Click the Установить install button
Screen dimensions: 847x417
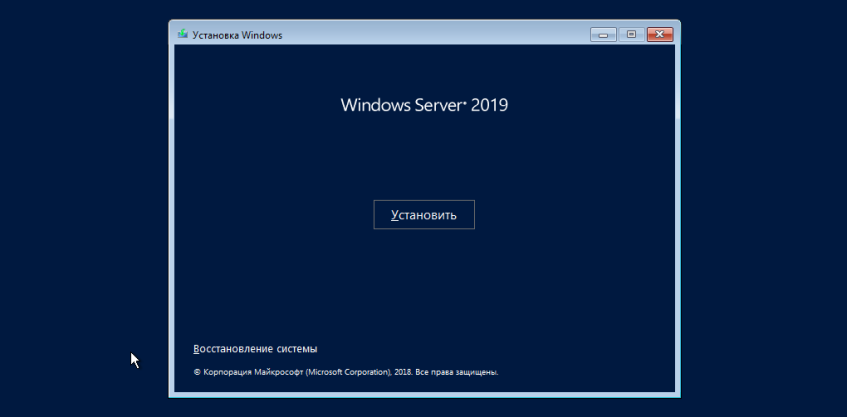coord(424,214)
